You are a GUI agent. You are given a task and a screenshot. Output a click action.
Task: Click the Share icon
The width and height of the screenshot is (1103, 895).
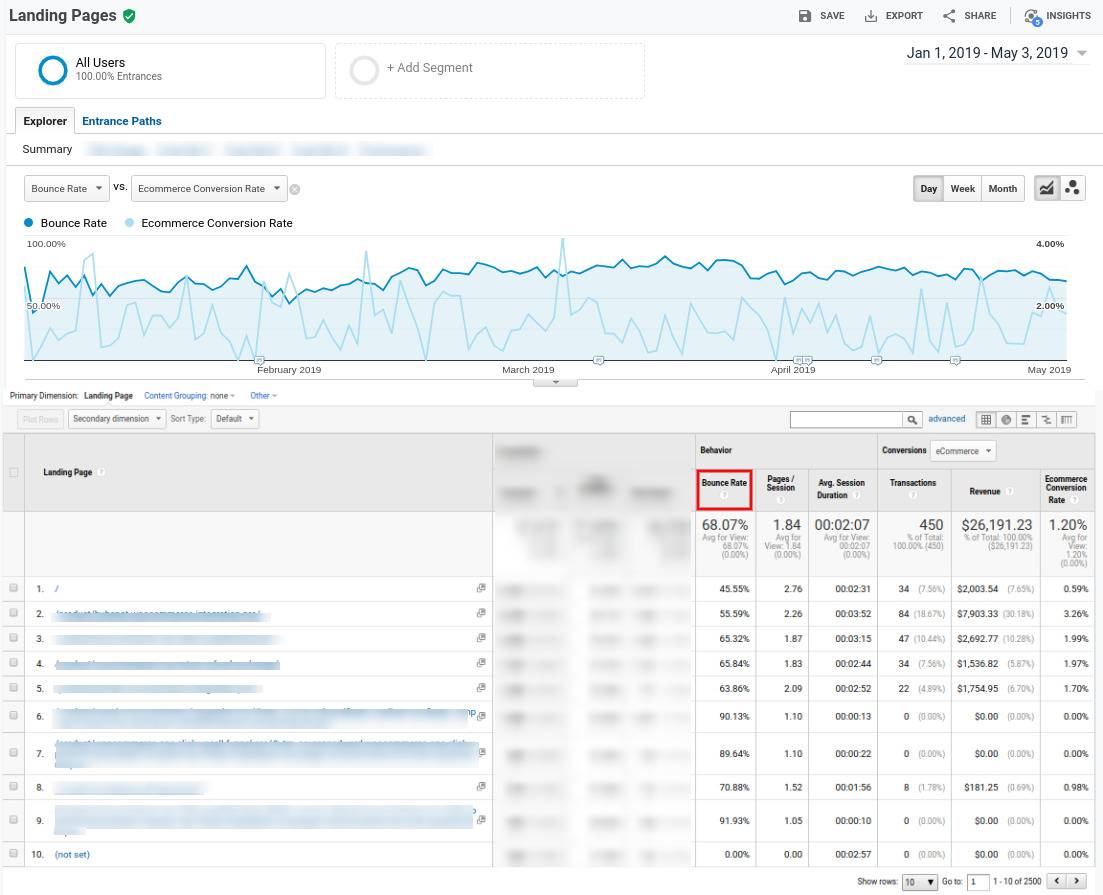tap(947, 15)
